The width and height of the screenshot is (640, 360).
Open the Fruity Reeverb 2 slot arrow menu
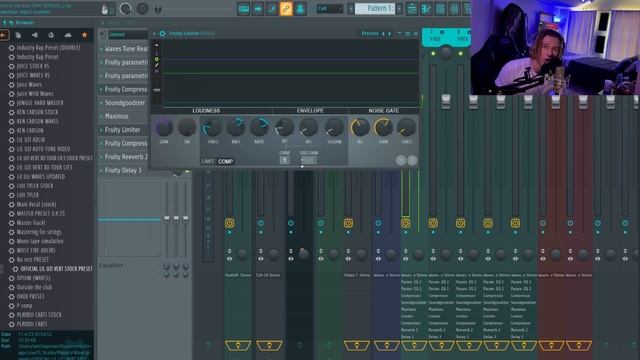coord(101,157)
